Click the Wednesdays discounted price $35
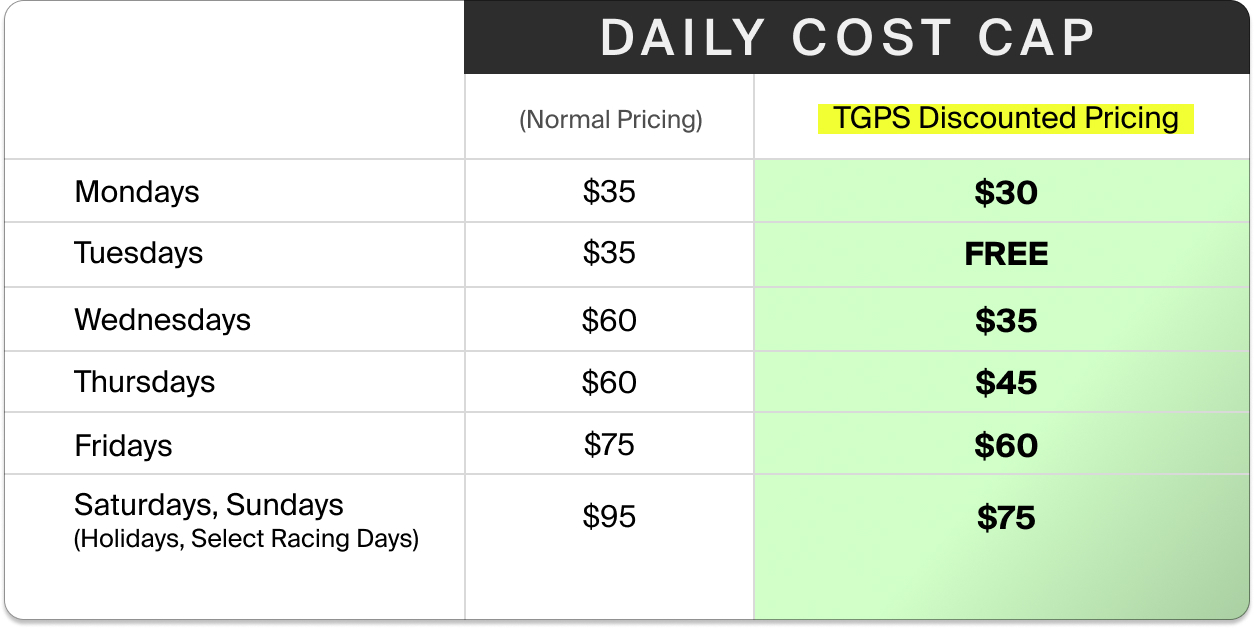 pyautogui.click(x=1006, y=321)
